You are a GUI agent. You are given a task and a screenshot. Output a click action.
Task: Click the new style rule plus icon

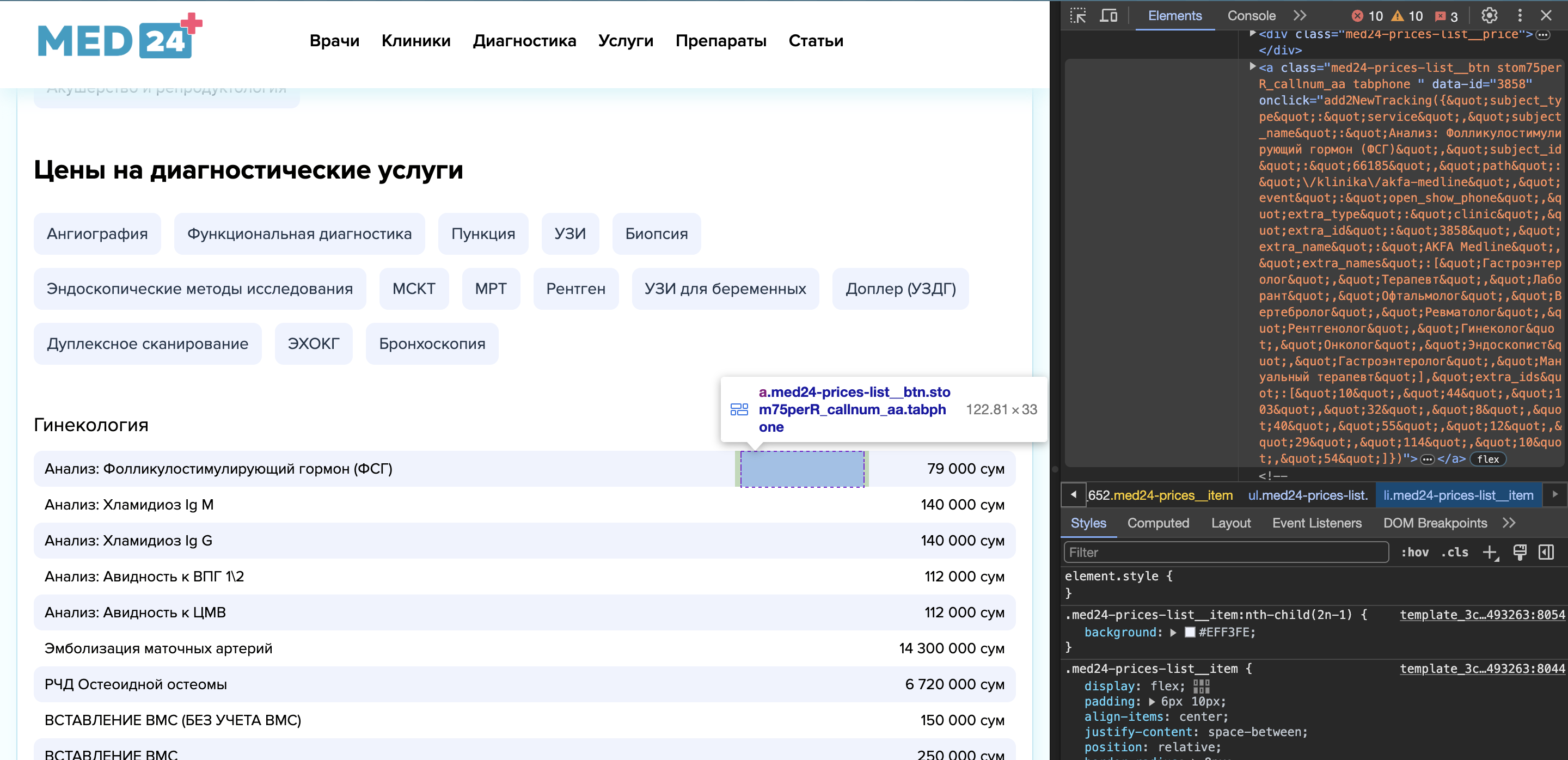(1489, 552)
